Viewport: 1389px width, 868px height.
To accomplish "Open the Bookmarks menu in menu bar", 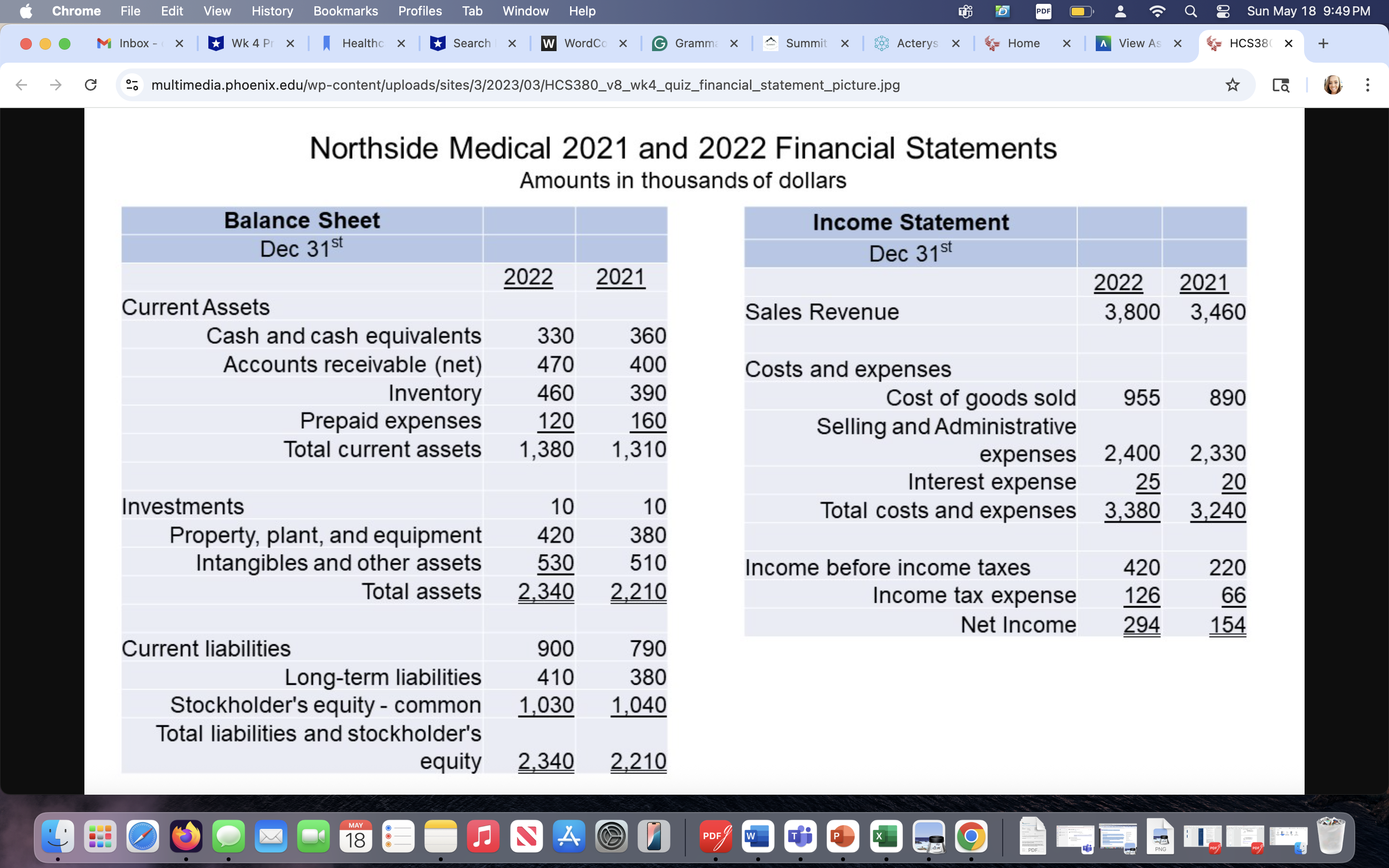I will pos(345,11).
